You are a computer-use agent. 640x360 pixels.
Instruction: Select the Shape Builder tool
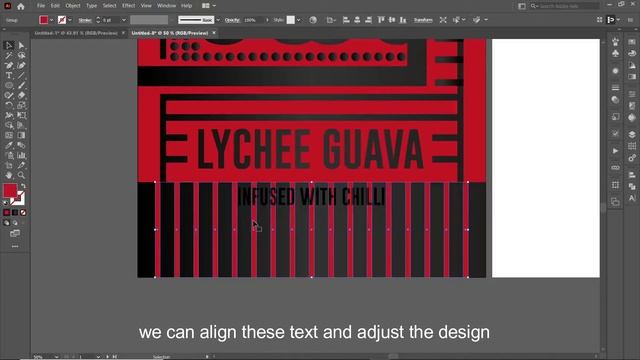[x=9, y=125]
